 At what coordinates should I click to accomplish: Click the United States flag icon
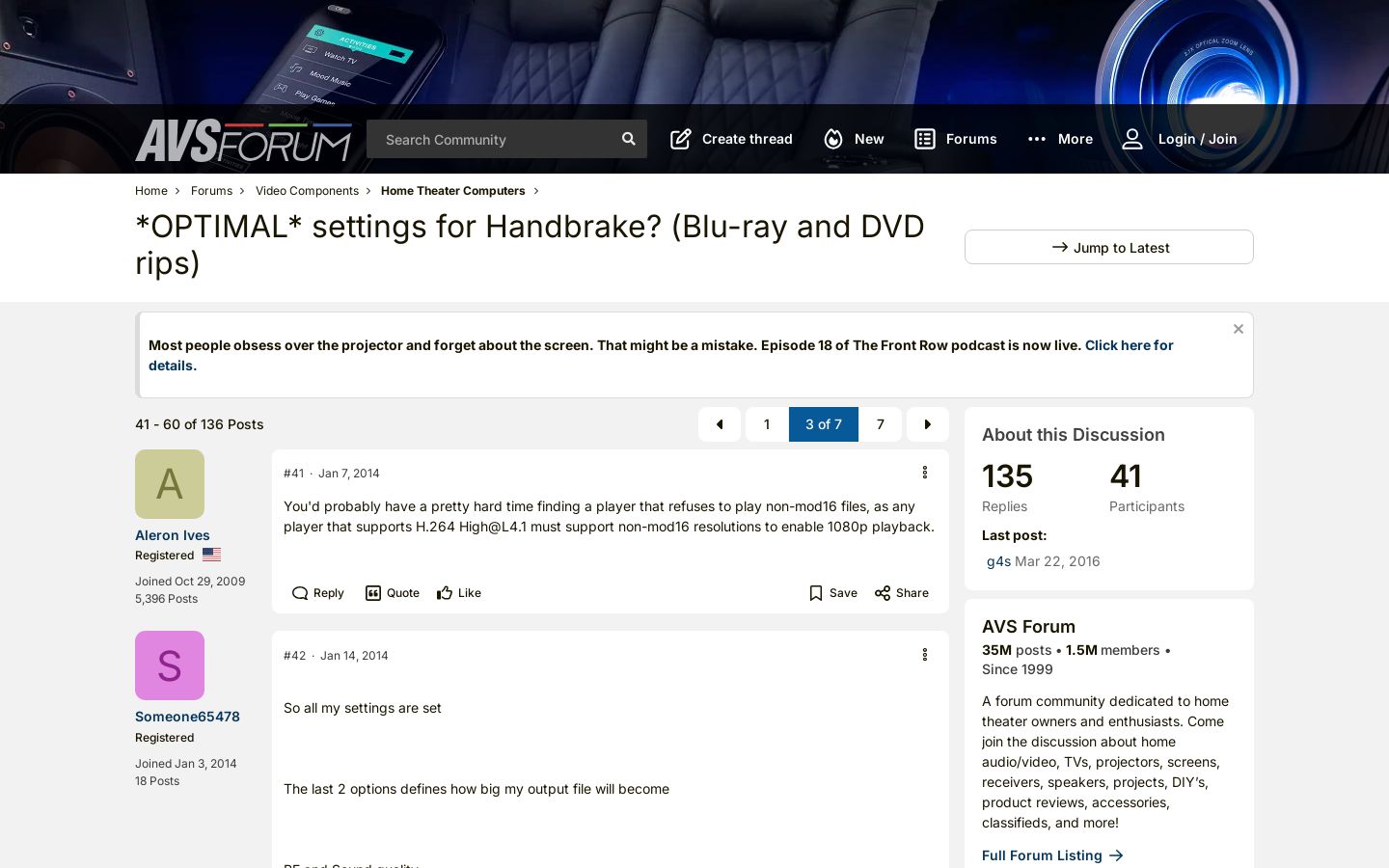[x=212, y=555]
